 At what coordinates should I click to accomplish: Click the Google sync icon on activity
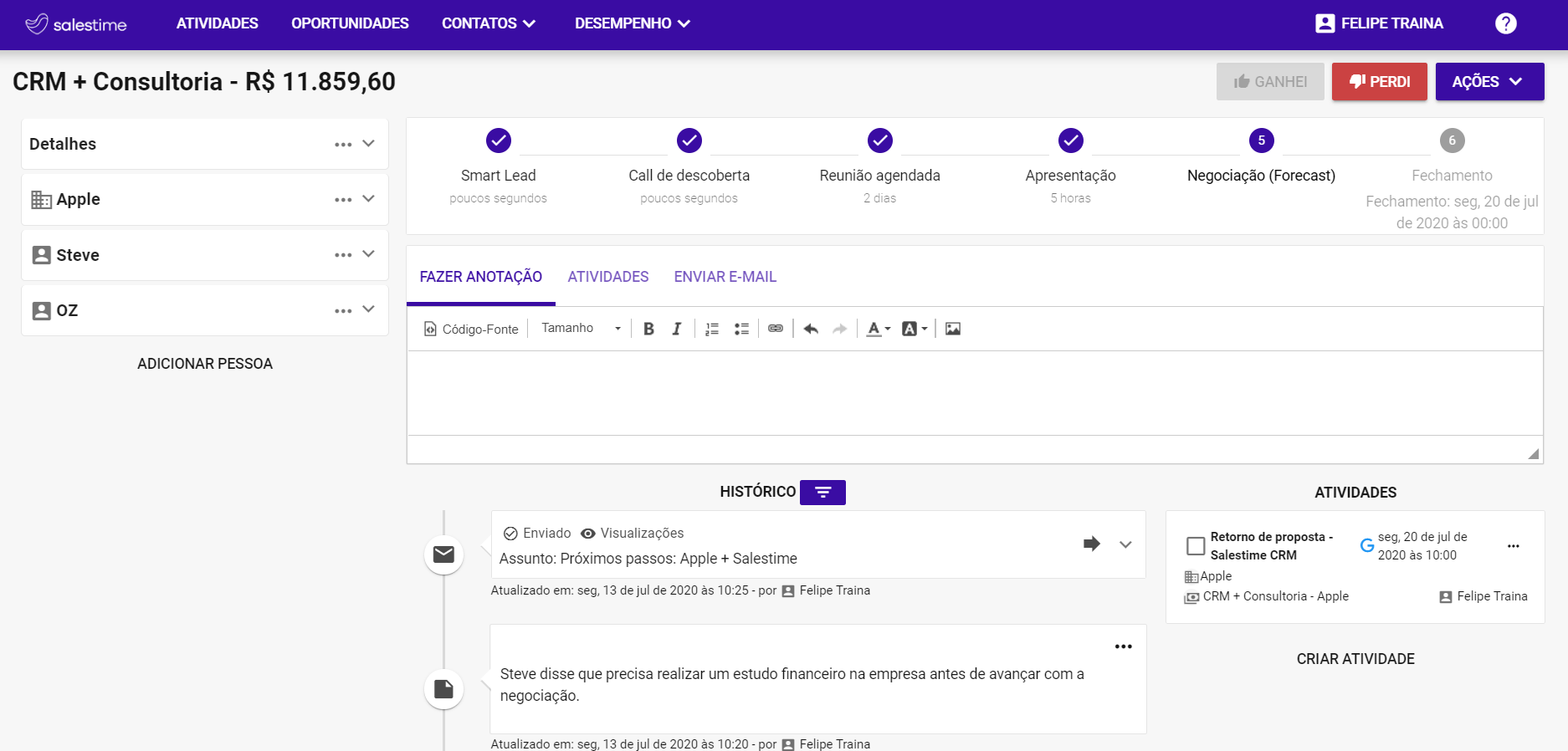1367,545
